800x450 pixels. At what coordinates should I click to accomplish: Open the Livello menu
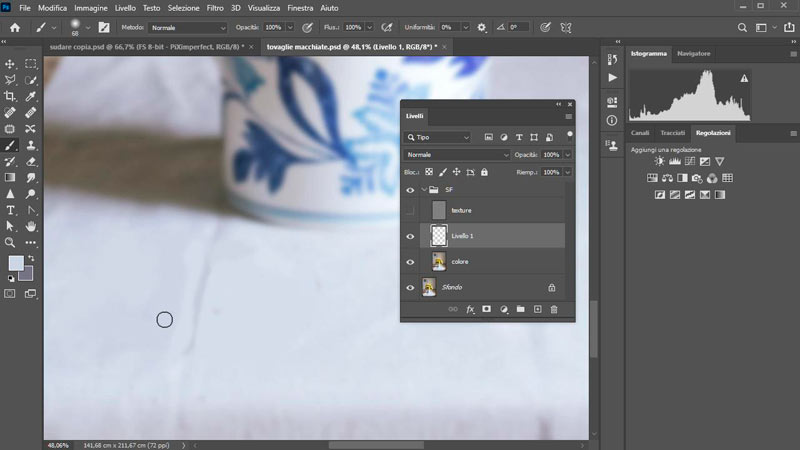pos(125,8)
